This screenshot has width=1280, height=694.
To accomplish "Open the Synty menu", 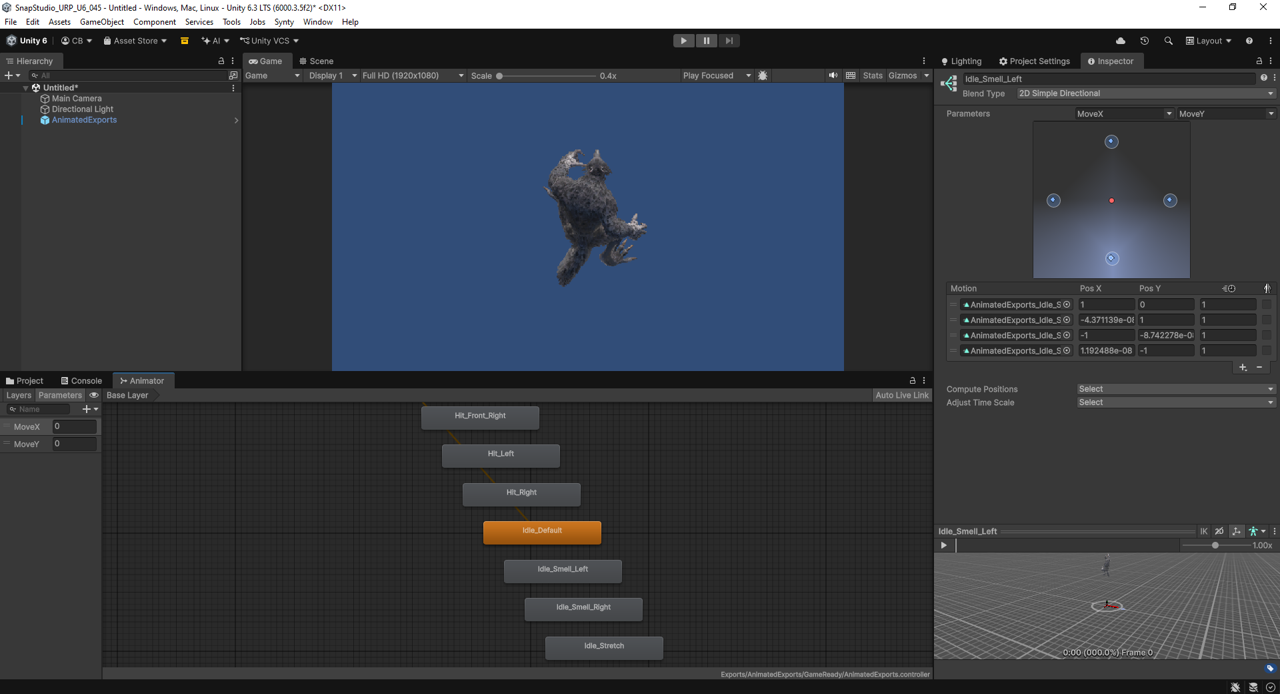I will [284, 22].
